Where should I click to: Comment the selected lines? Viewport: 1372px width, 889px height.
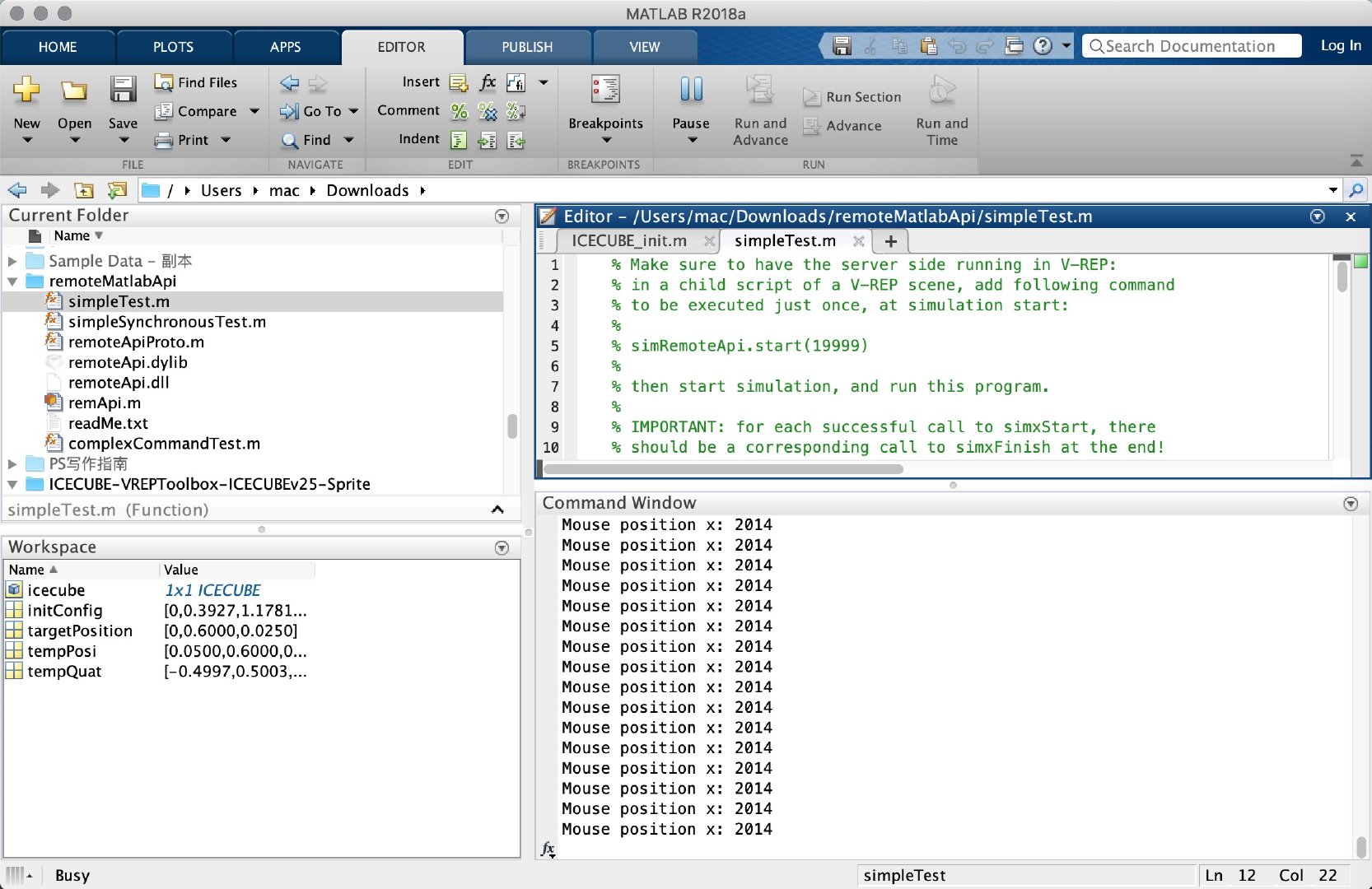click(459, 112)
